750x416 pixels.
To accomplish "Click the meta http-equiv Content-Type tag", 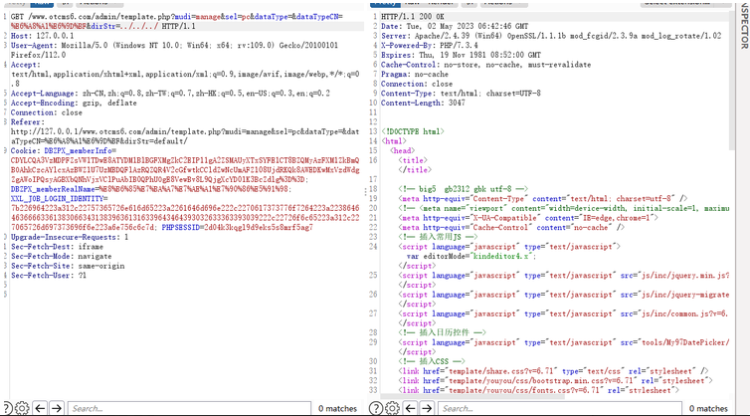I will click(x=542, y=198).
